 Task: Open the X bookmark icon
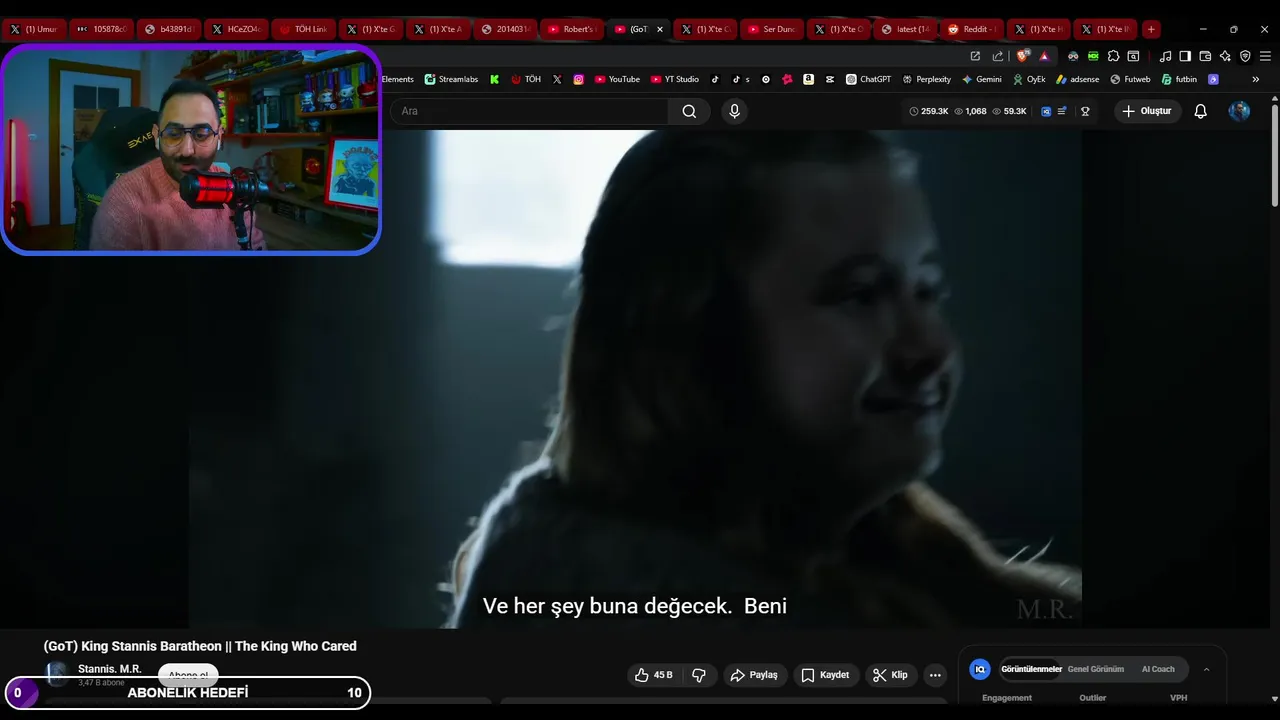557,79
